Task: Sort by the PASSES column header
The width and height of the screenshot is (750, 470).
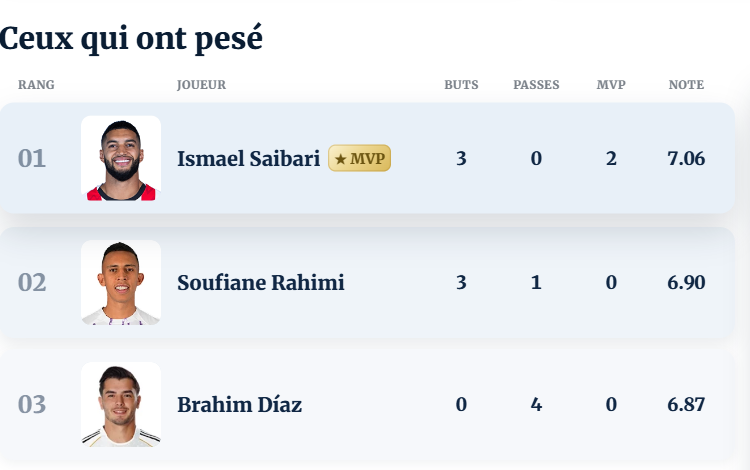Action: [536, 85]
